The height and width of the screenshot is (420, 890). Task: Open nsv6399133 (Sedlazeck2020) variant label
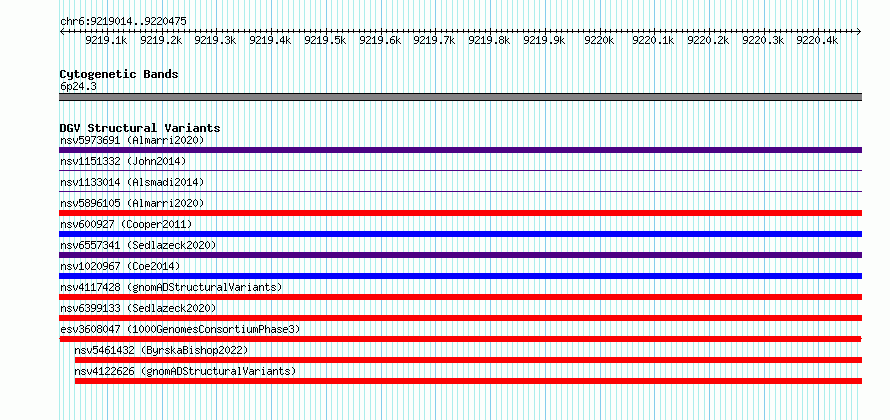(x=138, y=308)
